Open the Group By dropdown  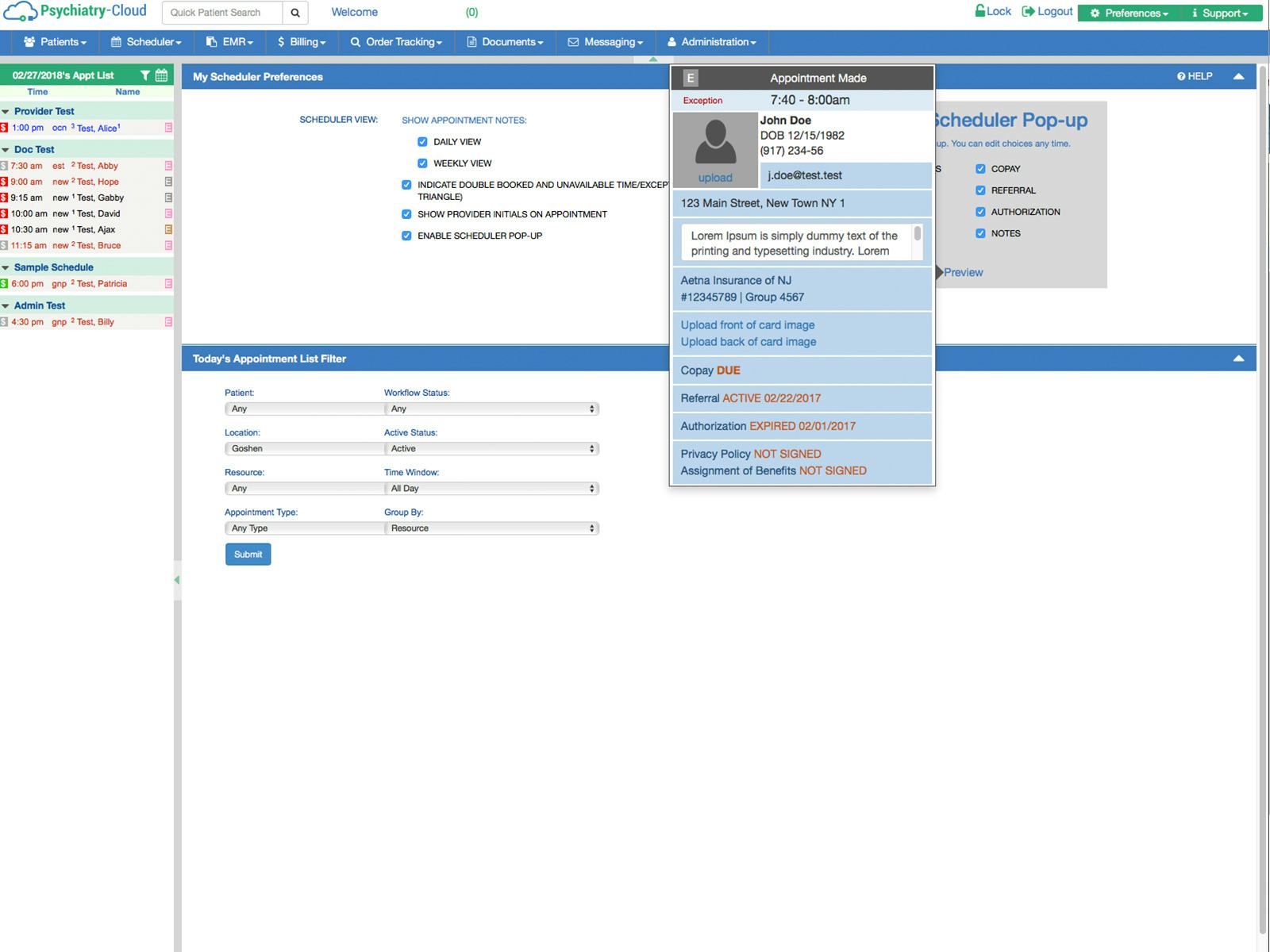click(491, 528)
